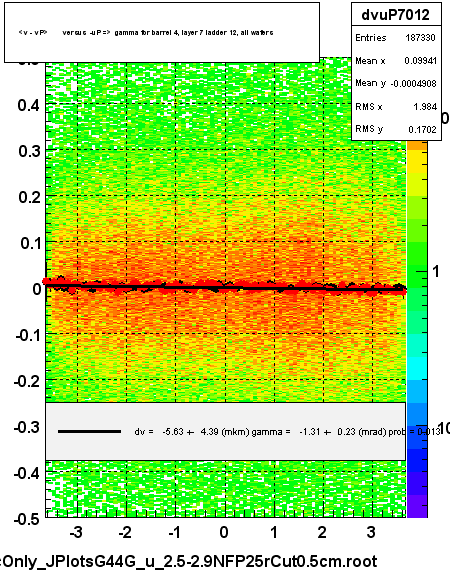450x575 pixels.
Task: Select the Mean y -0.0004908 row
Action: 395,83
